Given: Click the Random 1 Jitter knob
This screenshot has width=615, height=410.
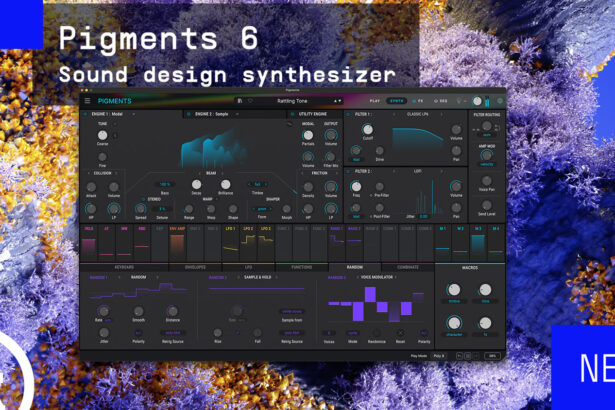Looking at the screenshot, I should click(104, 333).
